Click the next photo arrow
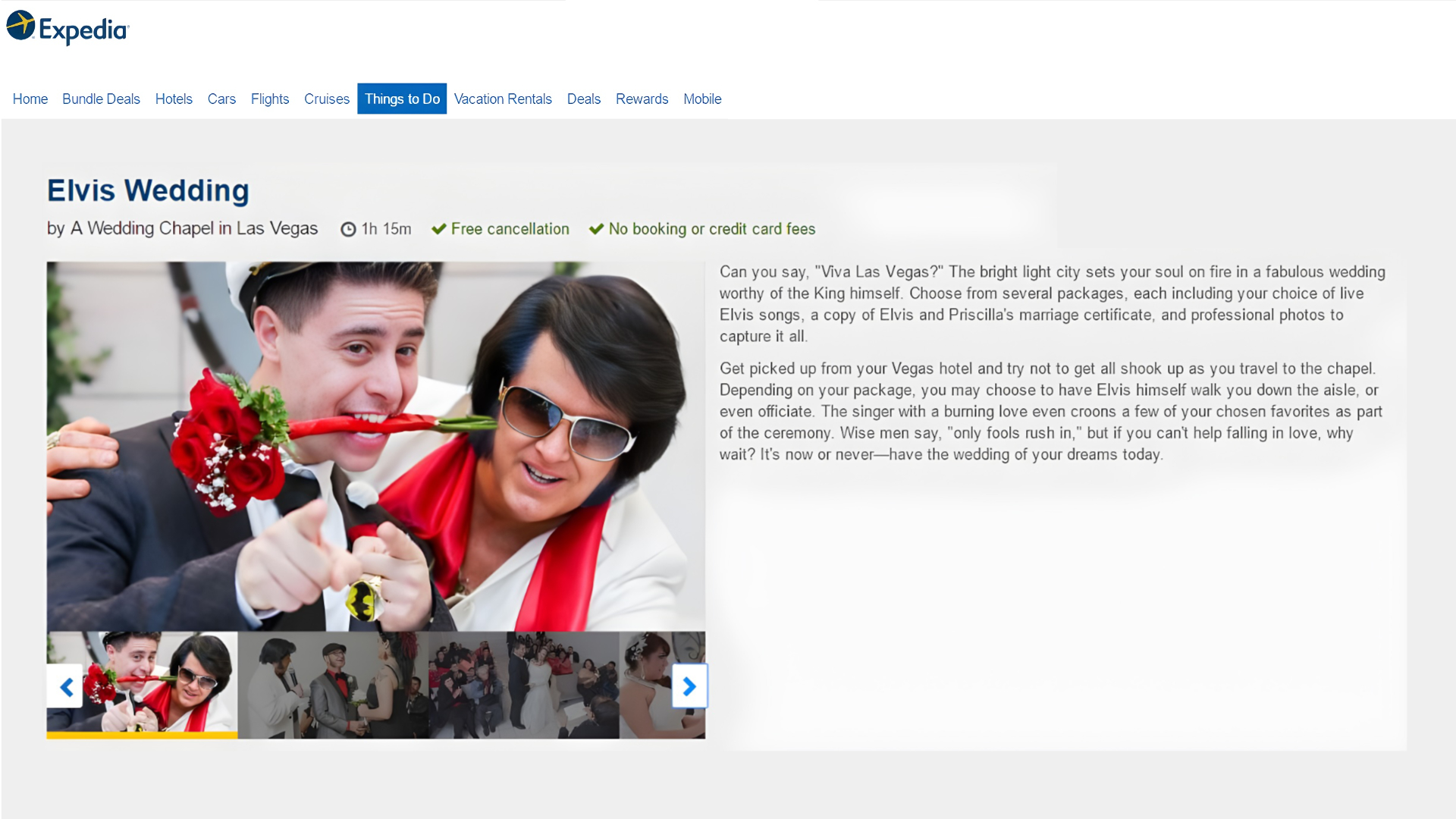This screenshot has width=1456, height=819. 689,686
